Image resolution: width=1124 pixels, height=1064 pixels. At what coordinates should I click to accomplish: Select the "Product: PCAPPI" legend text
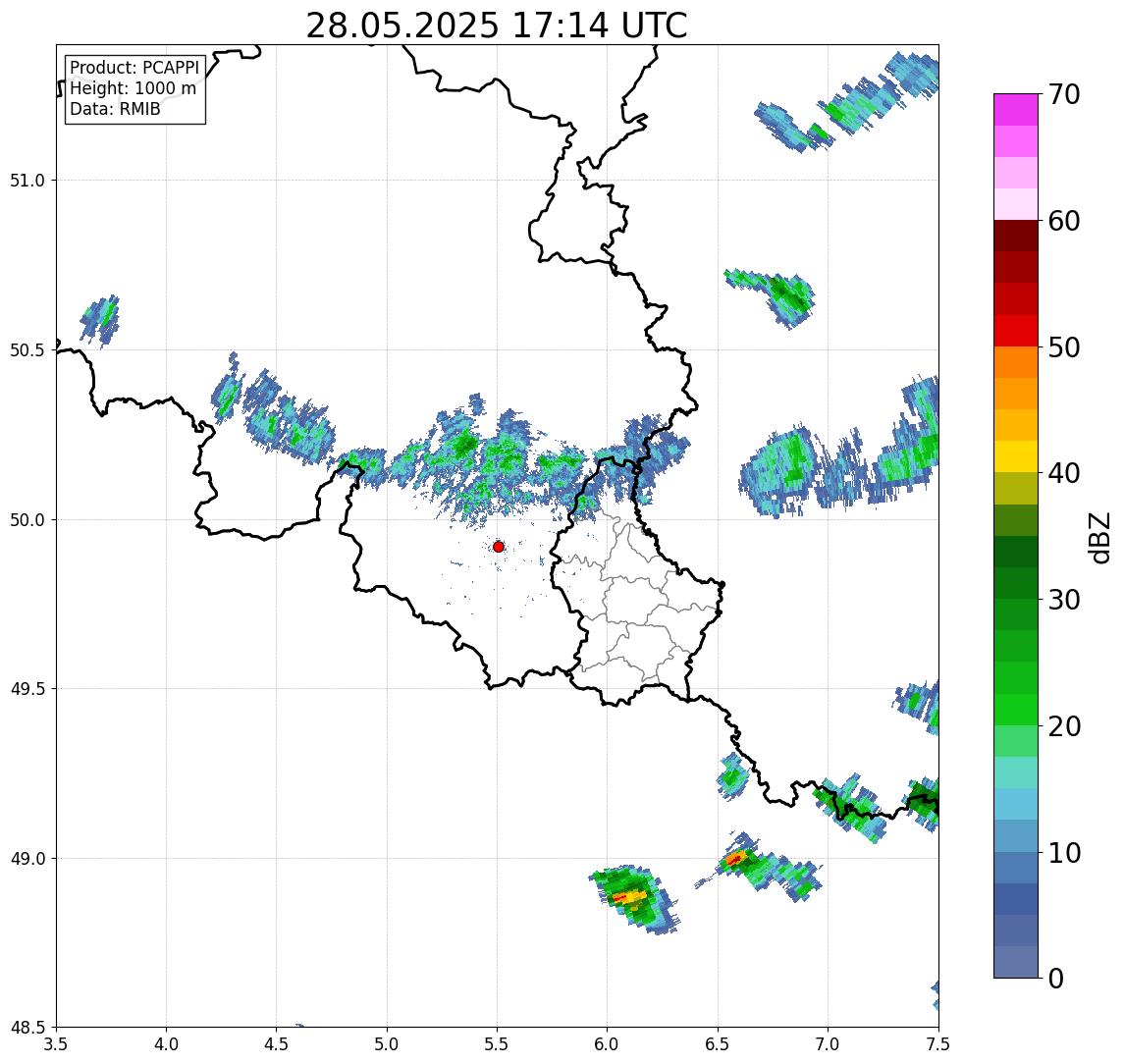[x=134, y=68]
